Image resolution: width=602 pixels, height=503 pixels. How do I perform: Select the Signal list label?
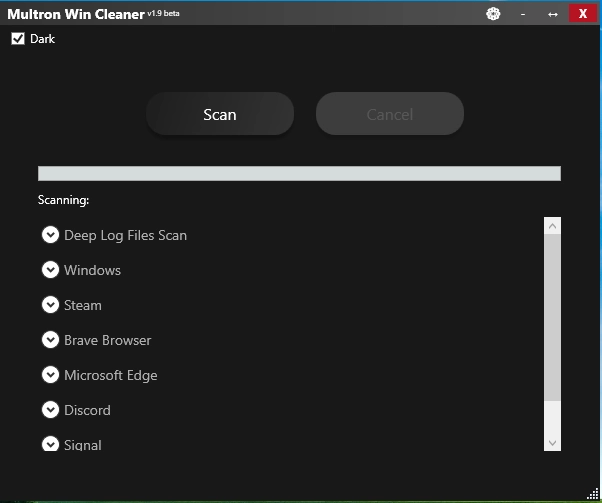(x=83, y=445)
